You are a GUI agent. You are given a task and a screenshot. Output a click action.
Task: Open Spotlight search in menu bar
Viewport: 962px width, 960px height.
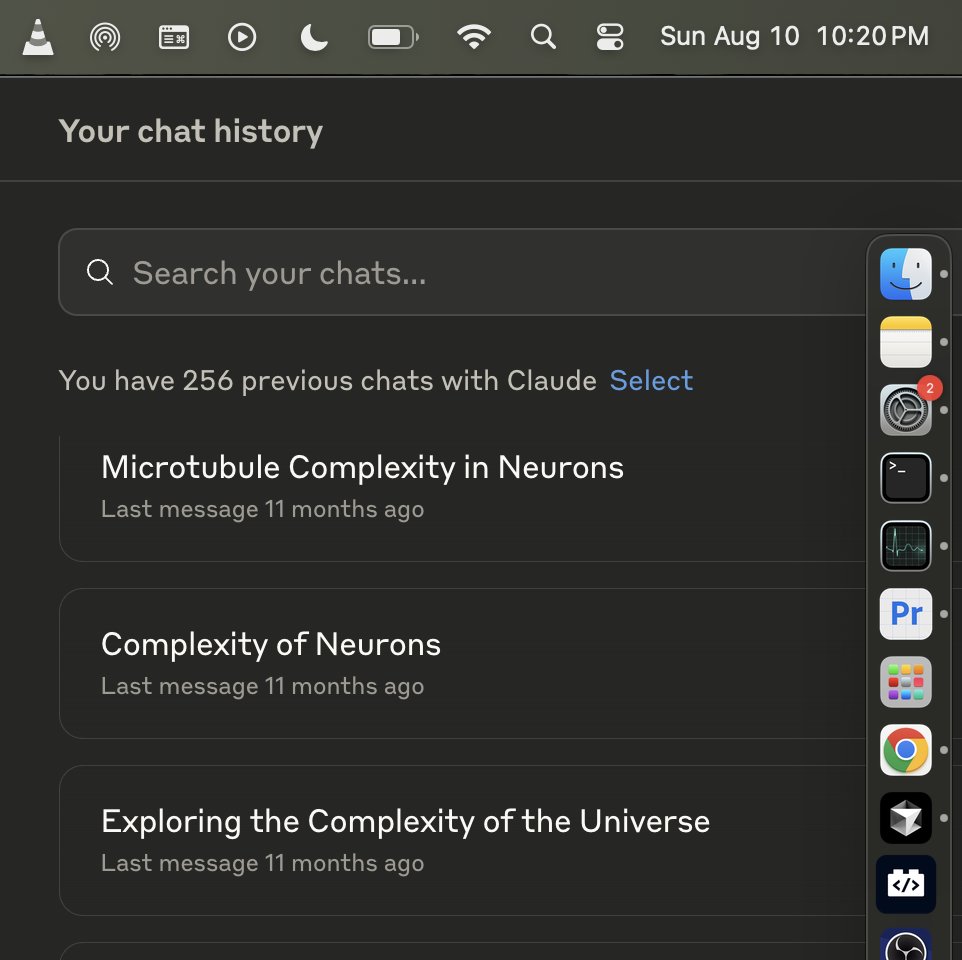(x=543, y=37)
